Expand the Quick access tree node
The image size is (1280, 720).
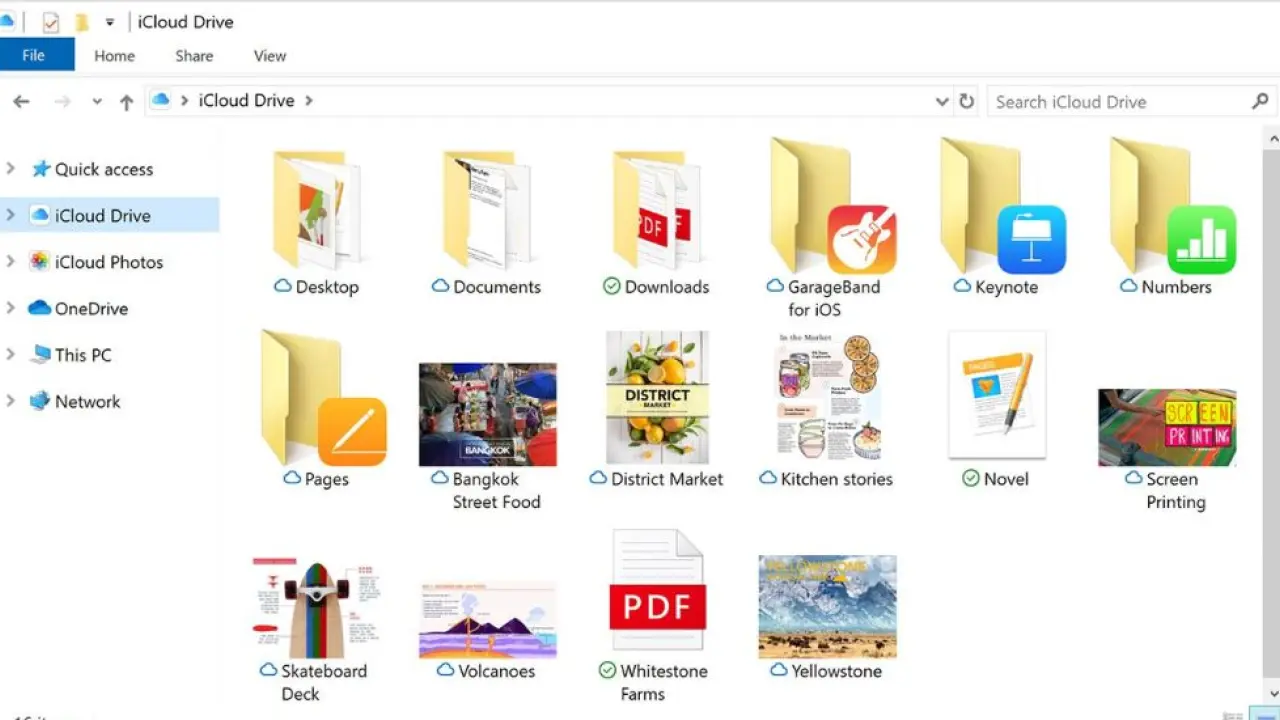click(11, 169)
